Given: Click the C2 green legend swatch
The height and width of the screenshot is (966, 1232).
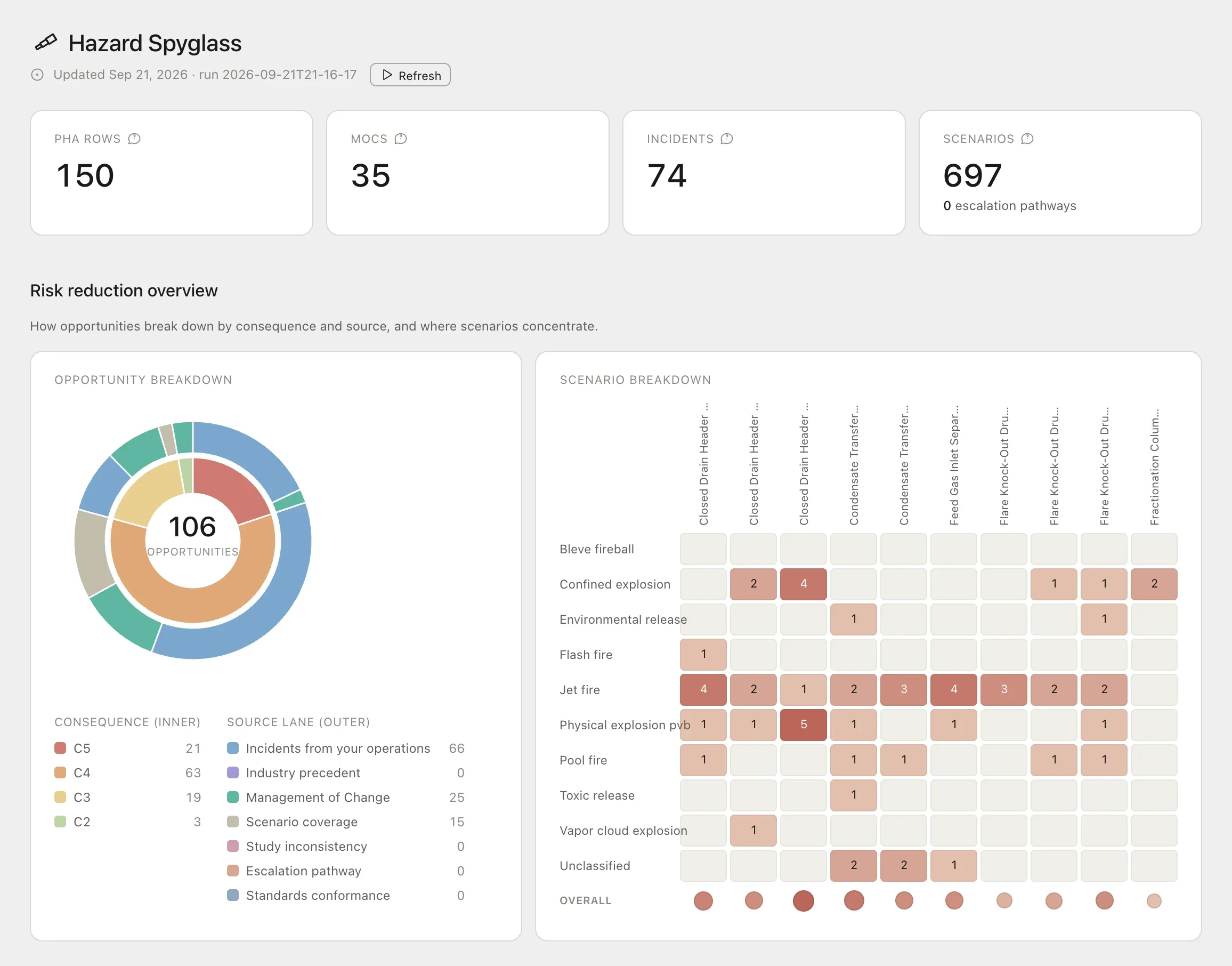Looking at the screenshot, I should (61, 821).
